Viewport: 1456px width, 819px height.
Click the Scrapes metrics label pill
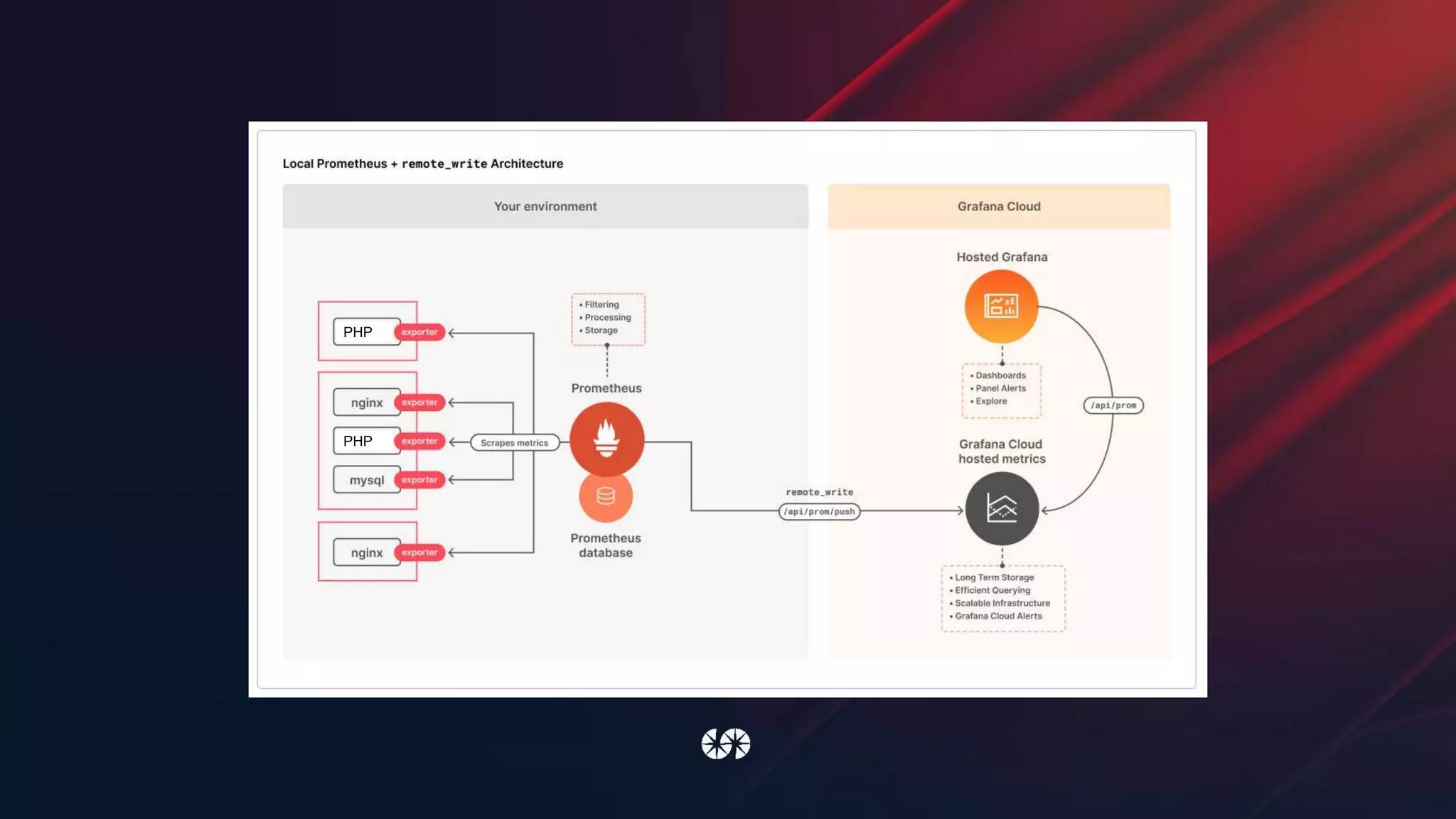click(x=514, y=443)
